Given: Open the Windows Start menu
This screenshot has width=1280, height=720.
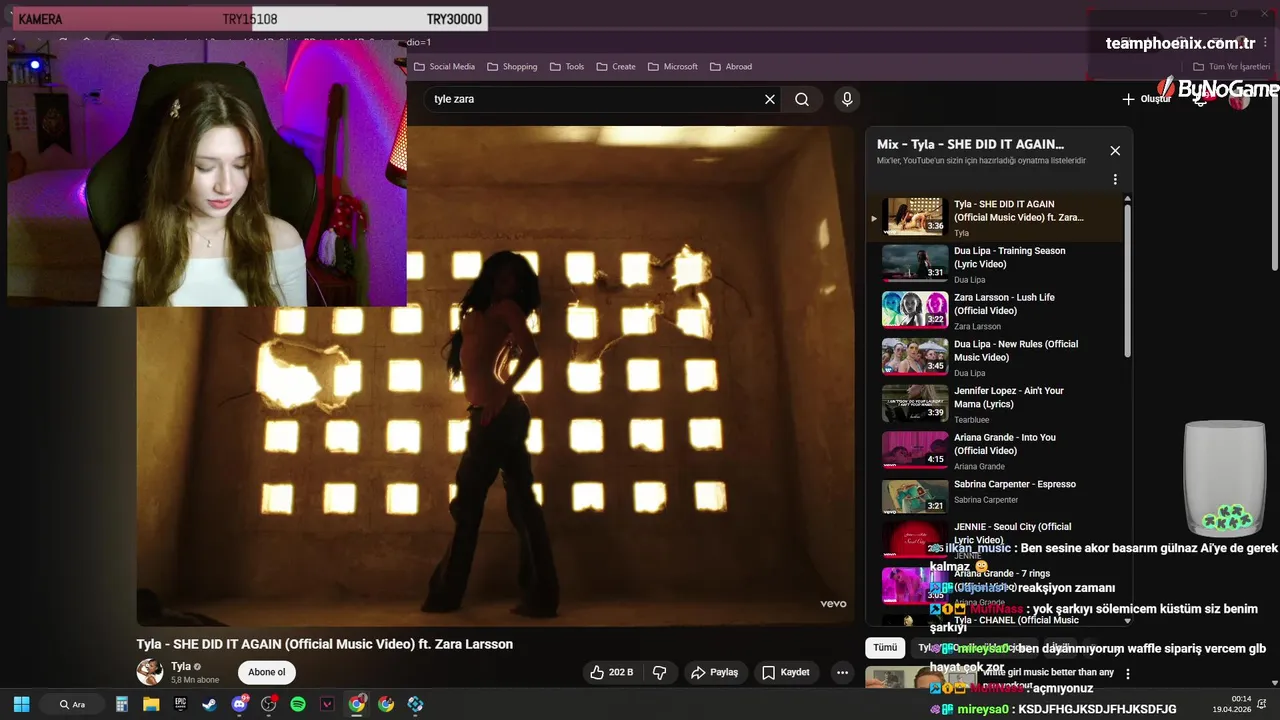Looking at the screenshot, I should click(21, 704).
